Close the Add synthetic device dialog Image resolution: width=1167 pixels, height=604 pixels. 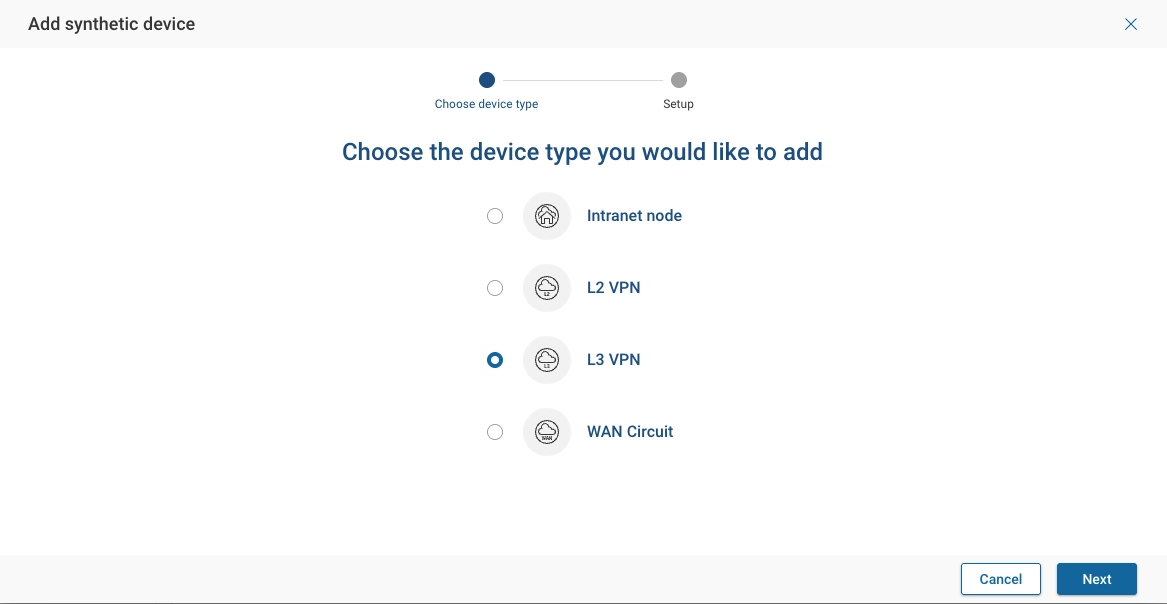point(1131,24)
